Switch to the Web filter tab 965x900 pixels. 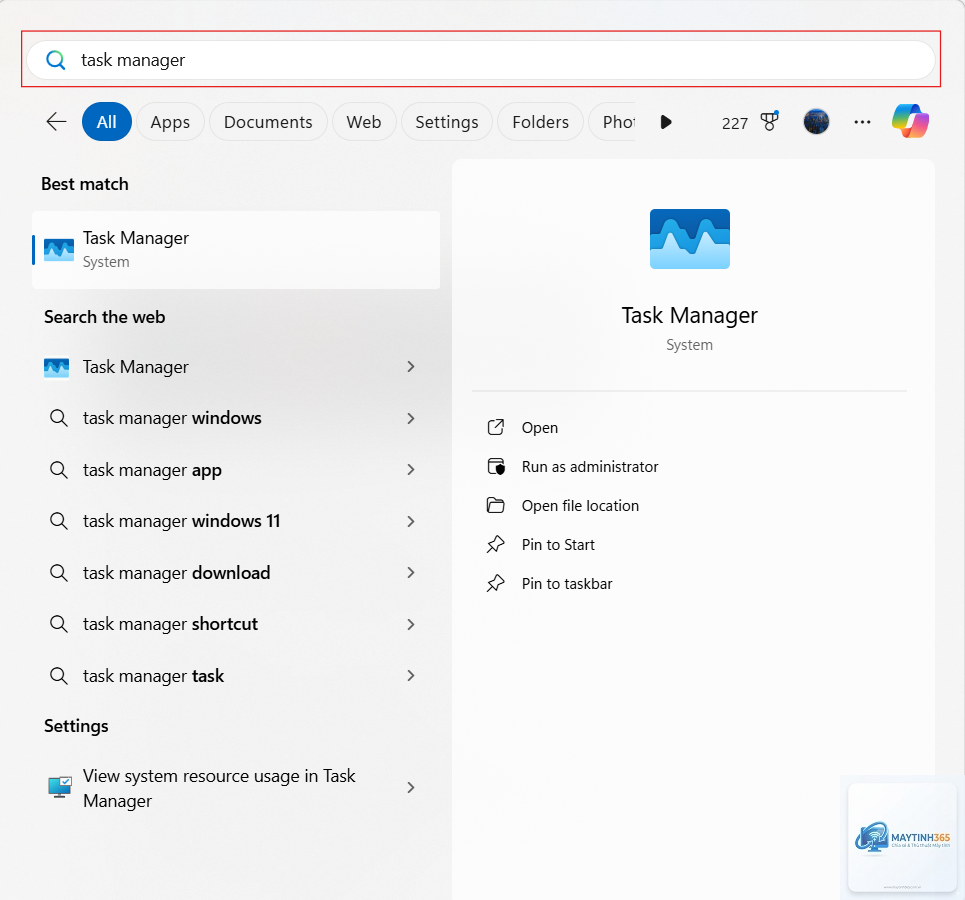point(364,122)
